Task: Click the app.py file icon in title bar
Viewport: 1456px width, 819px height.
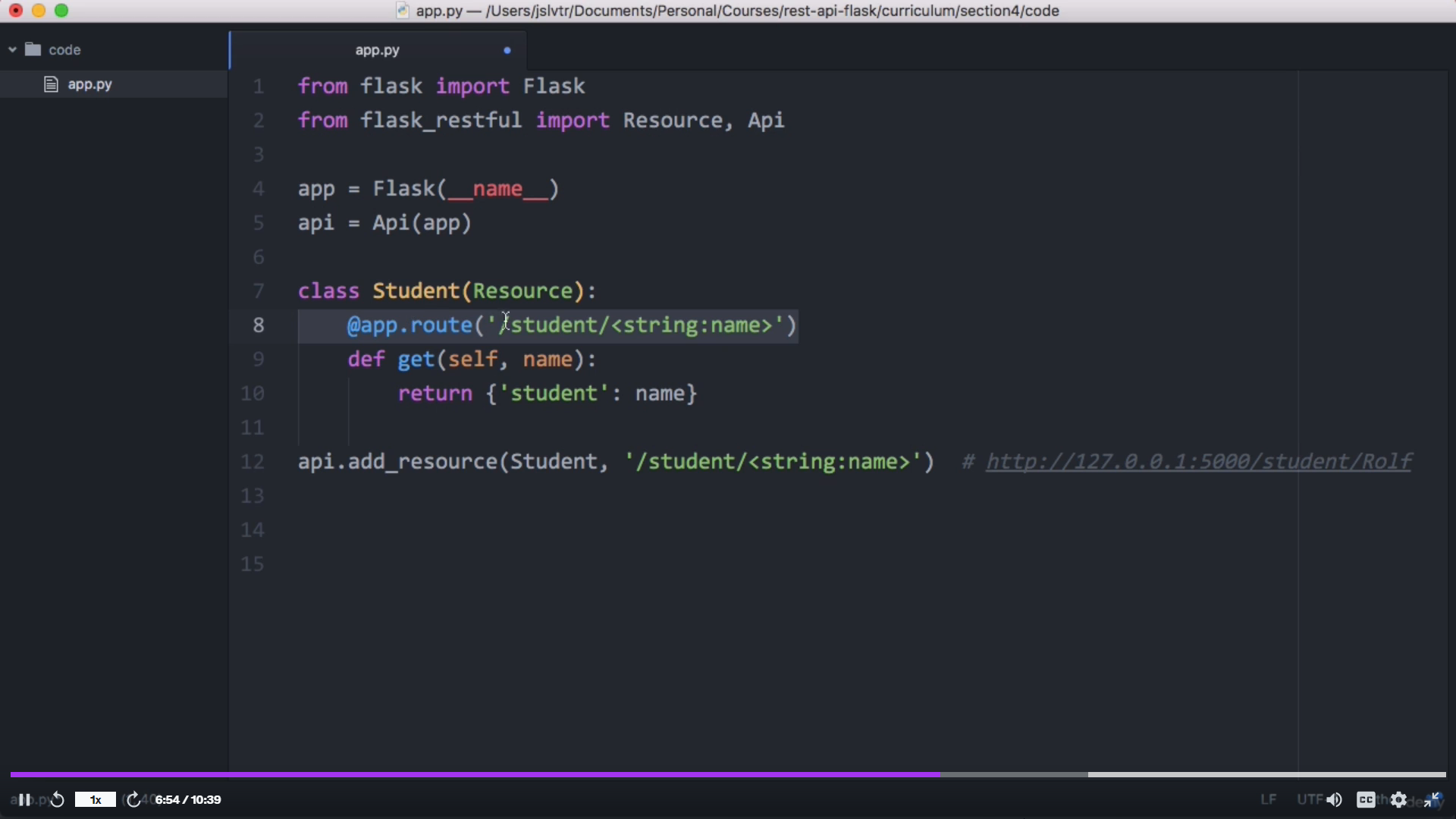Action: pos(403,11)
